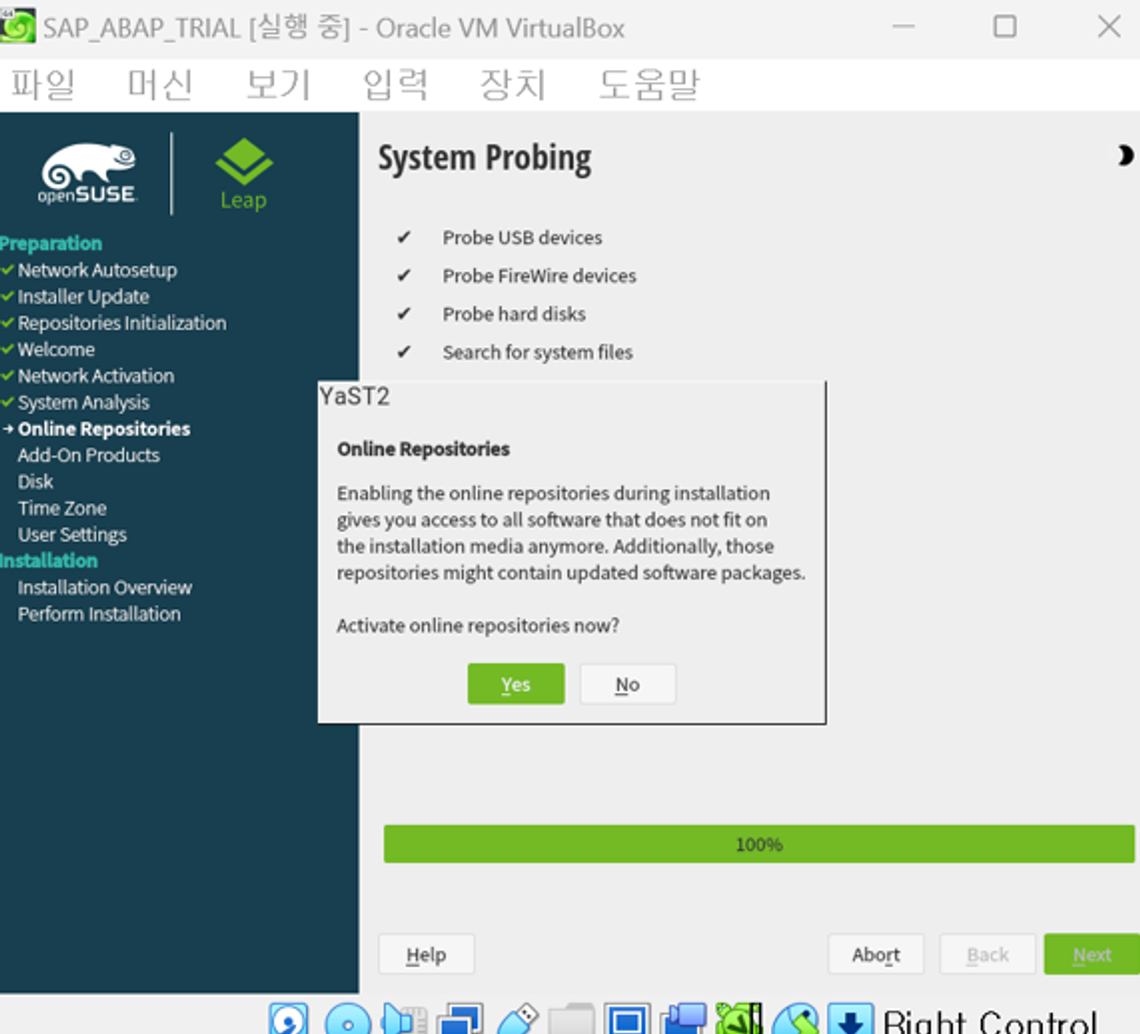Select Welcome step in sidebar

[56, 350]
